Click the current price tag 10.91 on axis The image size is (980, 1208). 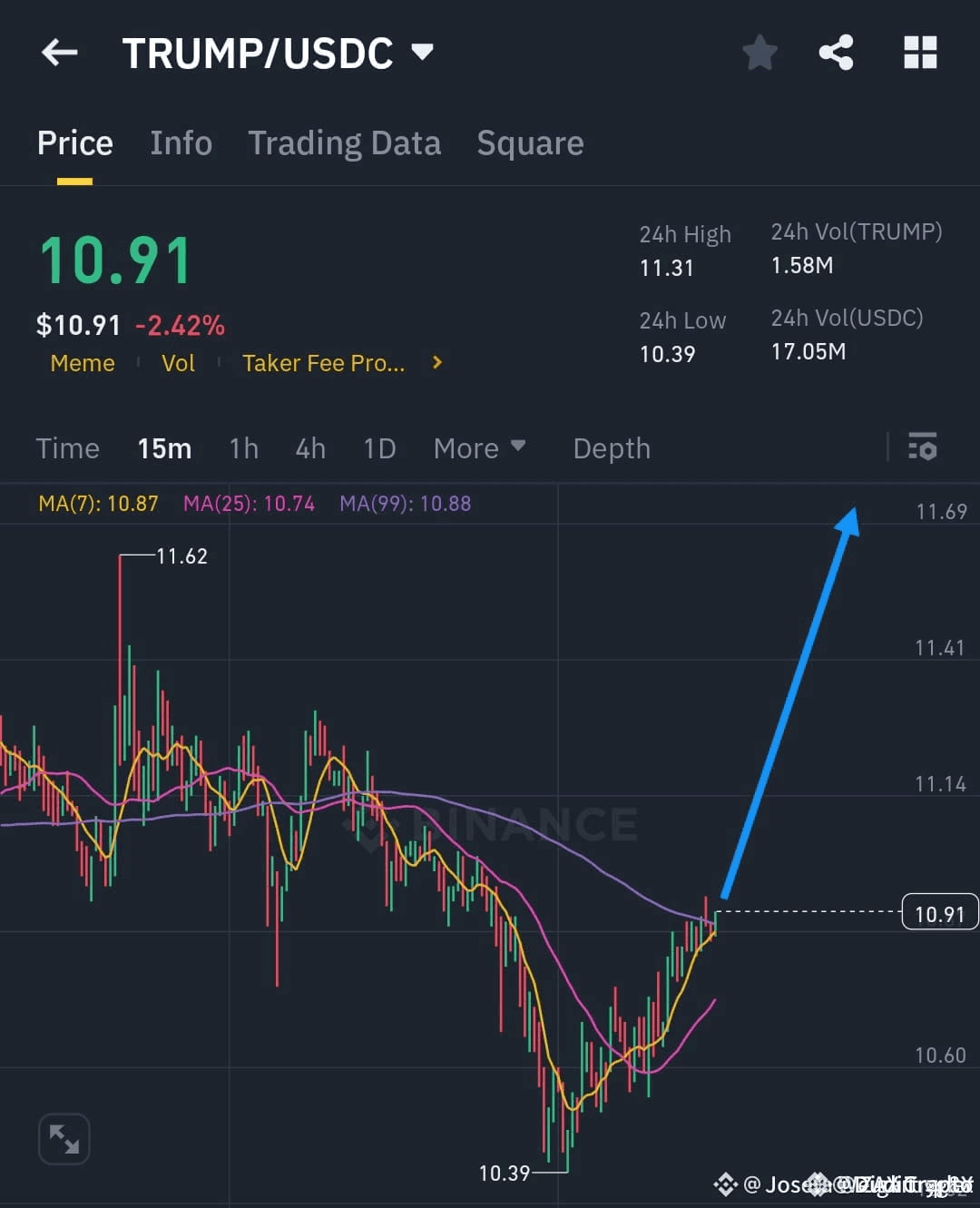[940, 913]
